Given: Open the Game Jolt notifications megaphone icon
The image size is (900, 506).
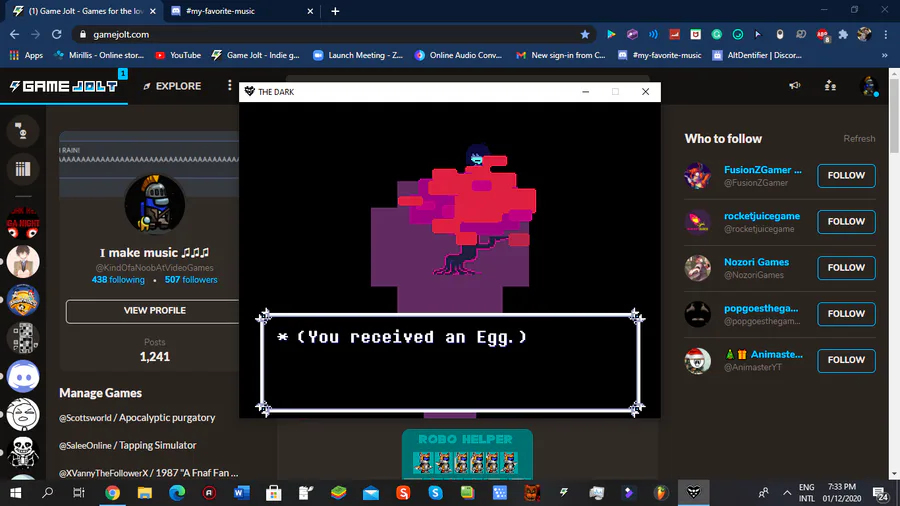Looking at the screenshot, I should [x=794, y=85].
